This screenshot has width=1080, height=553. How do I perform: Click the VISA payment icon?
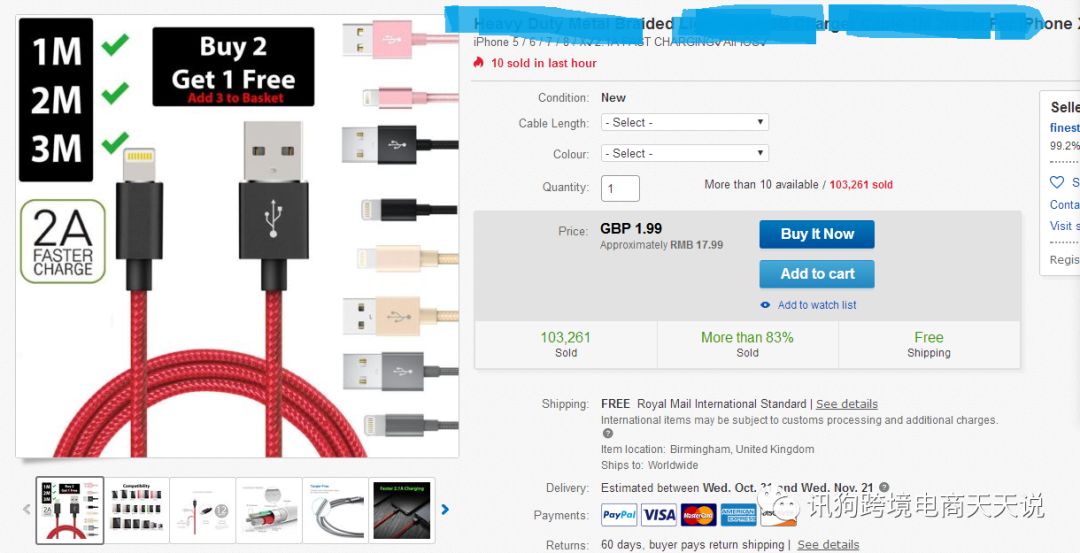pyautogui.click(x=659, y=515)
